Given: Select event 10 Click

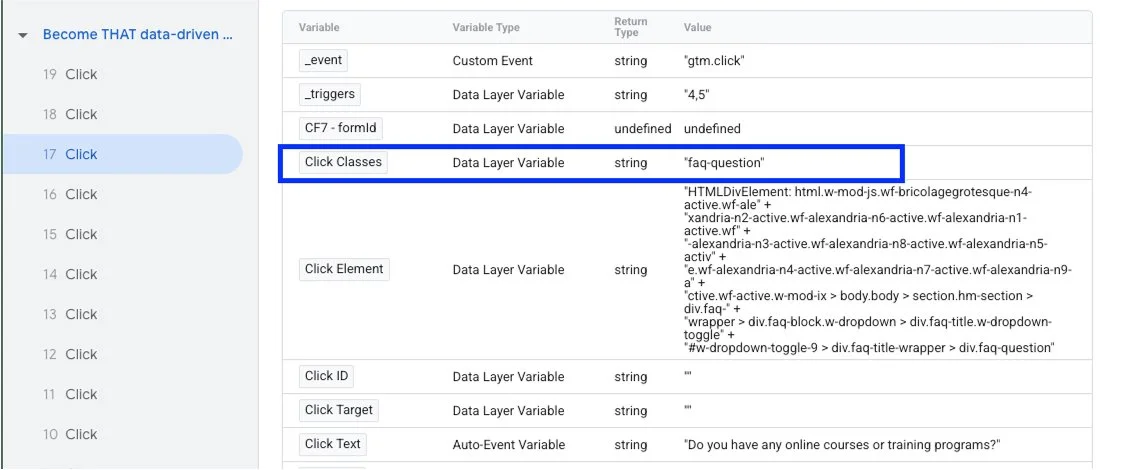Looking at the screenshot, I should point(70,434).
